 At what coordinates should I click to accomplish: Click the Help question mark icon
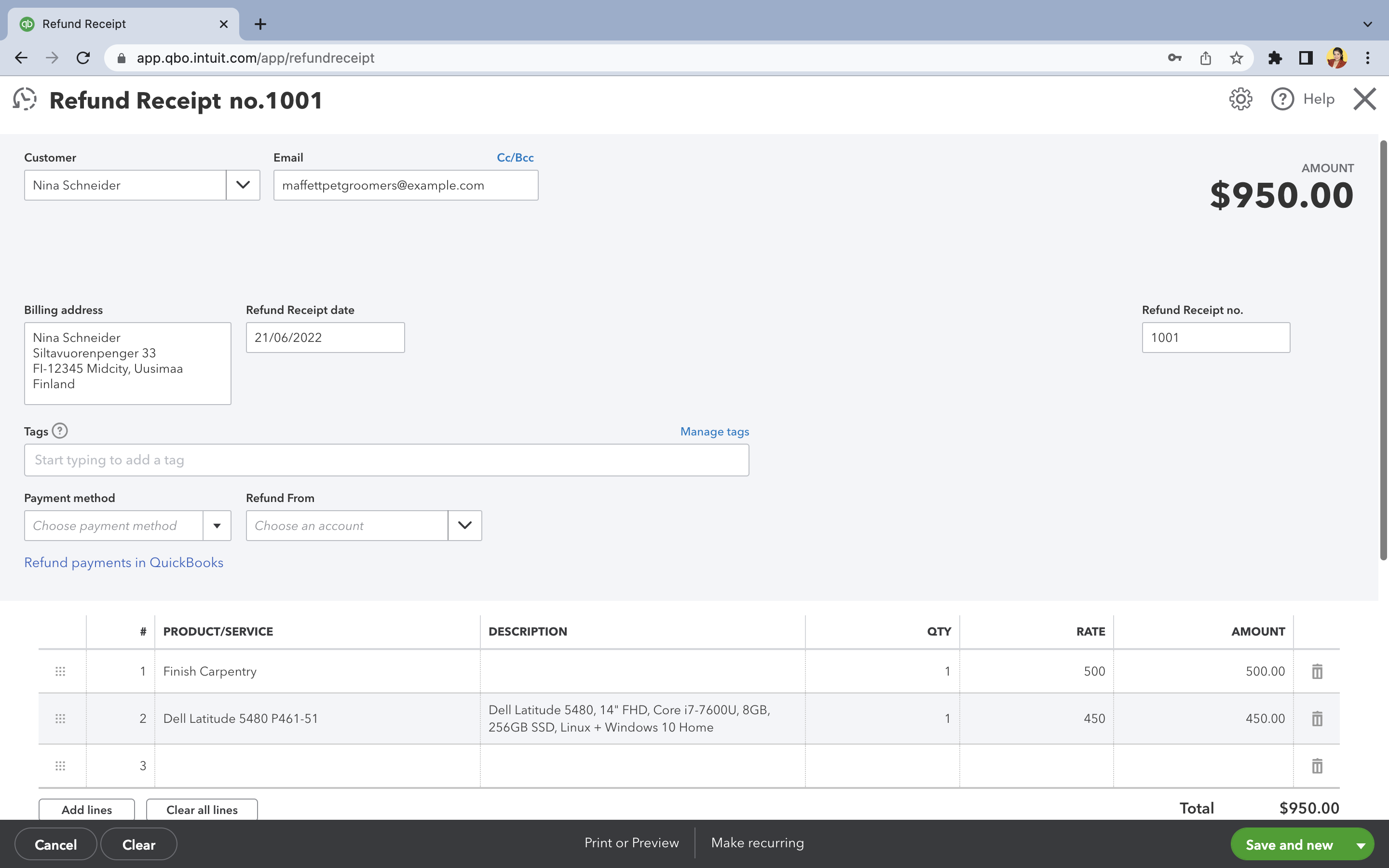click(1282, 99)
